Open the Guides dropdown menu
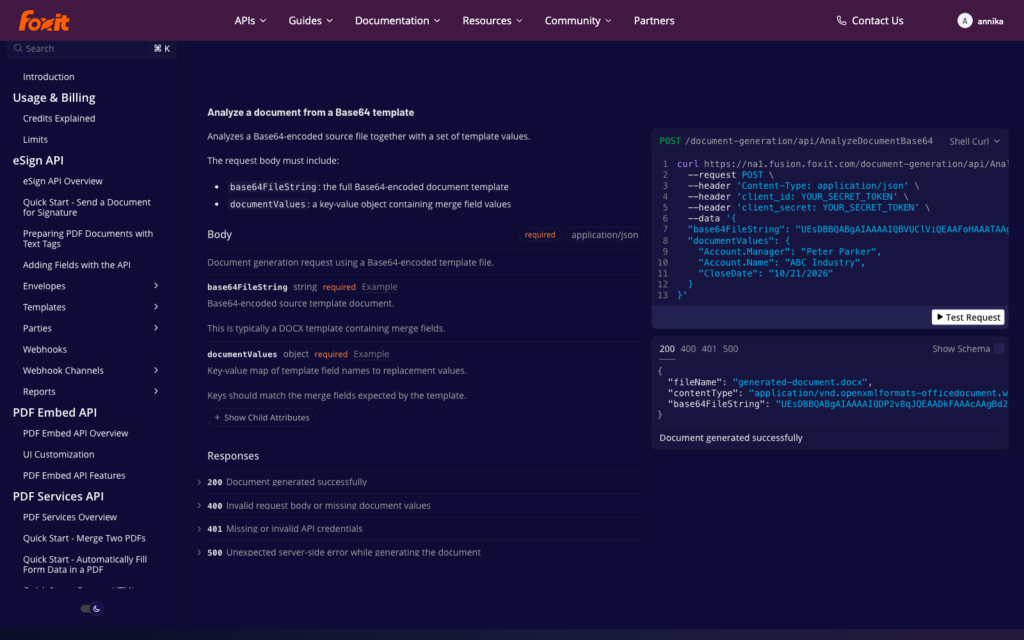This screenshot has height=640, width=1024. [x=311, y=21]
